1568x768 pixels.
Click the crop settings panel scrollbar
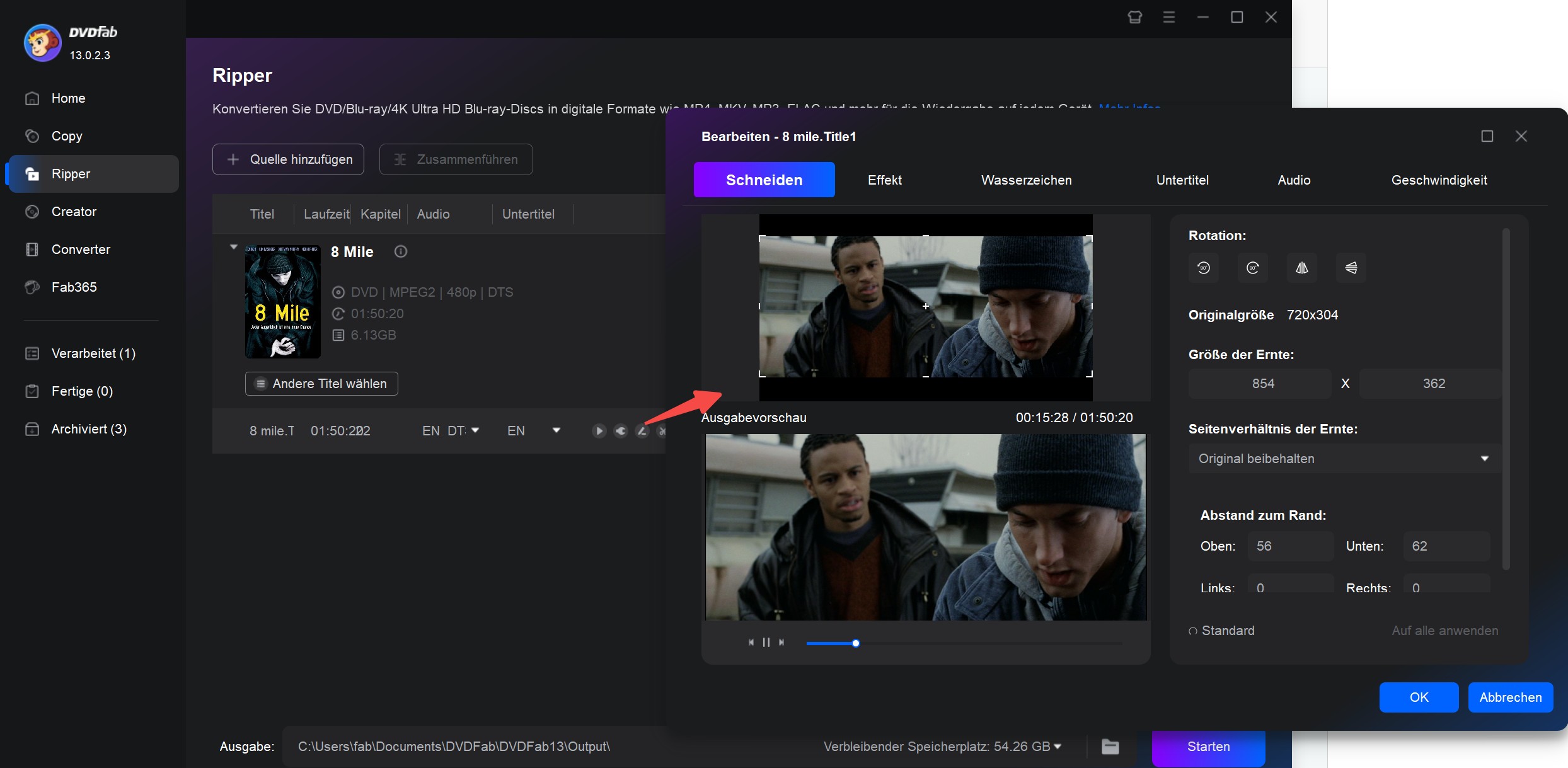tap(1506, 399)
